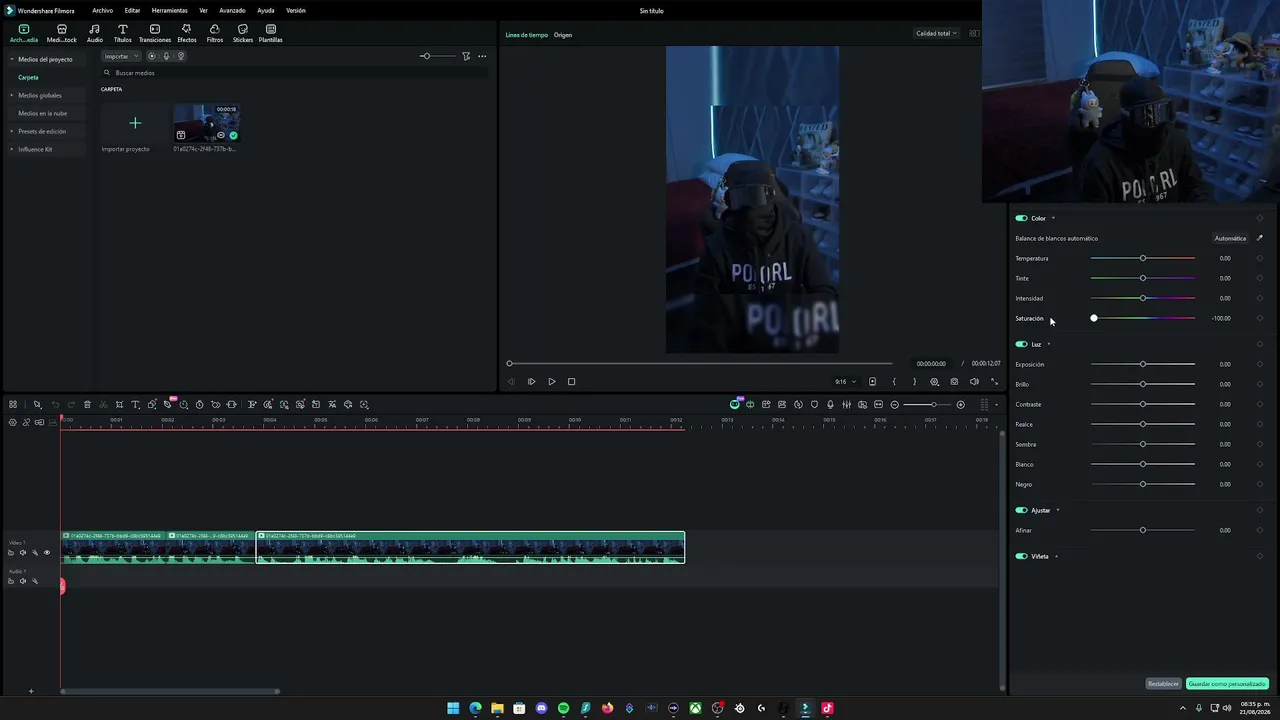Image resolution: width=1280 pixels, height=720 pixels.
Task: Toggle the Viñeta section switch
Action: click(1021, 556)
